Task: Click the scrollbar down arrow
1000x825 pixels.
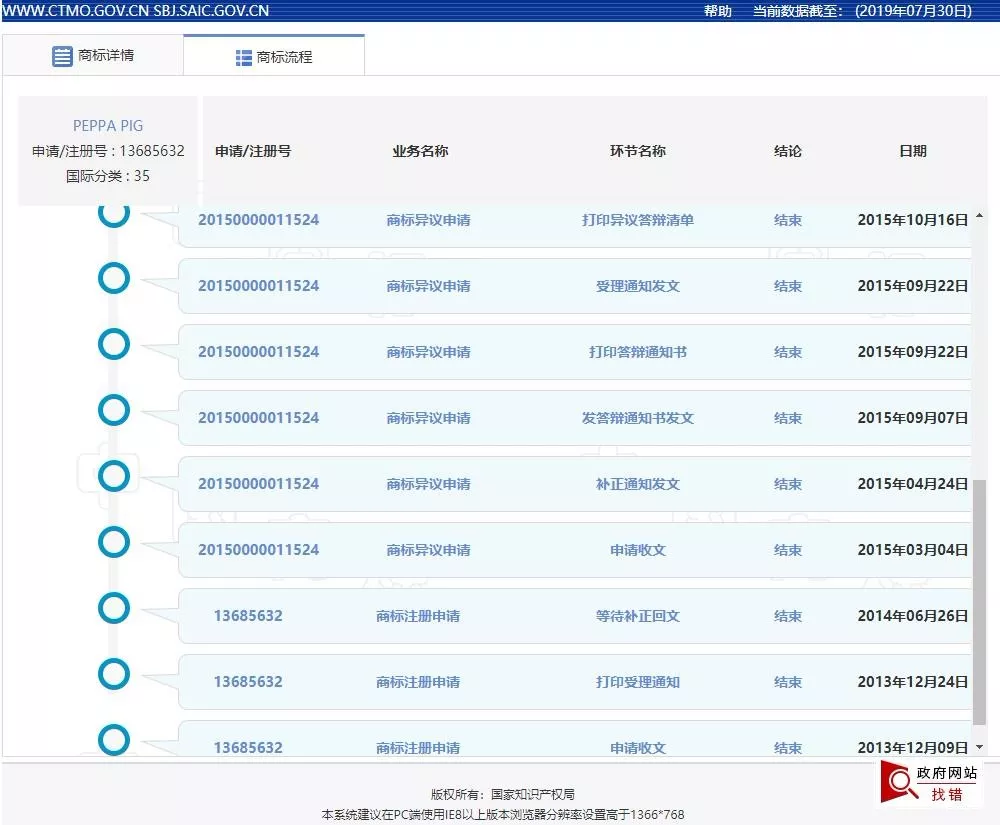Action: coord(979,747)
